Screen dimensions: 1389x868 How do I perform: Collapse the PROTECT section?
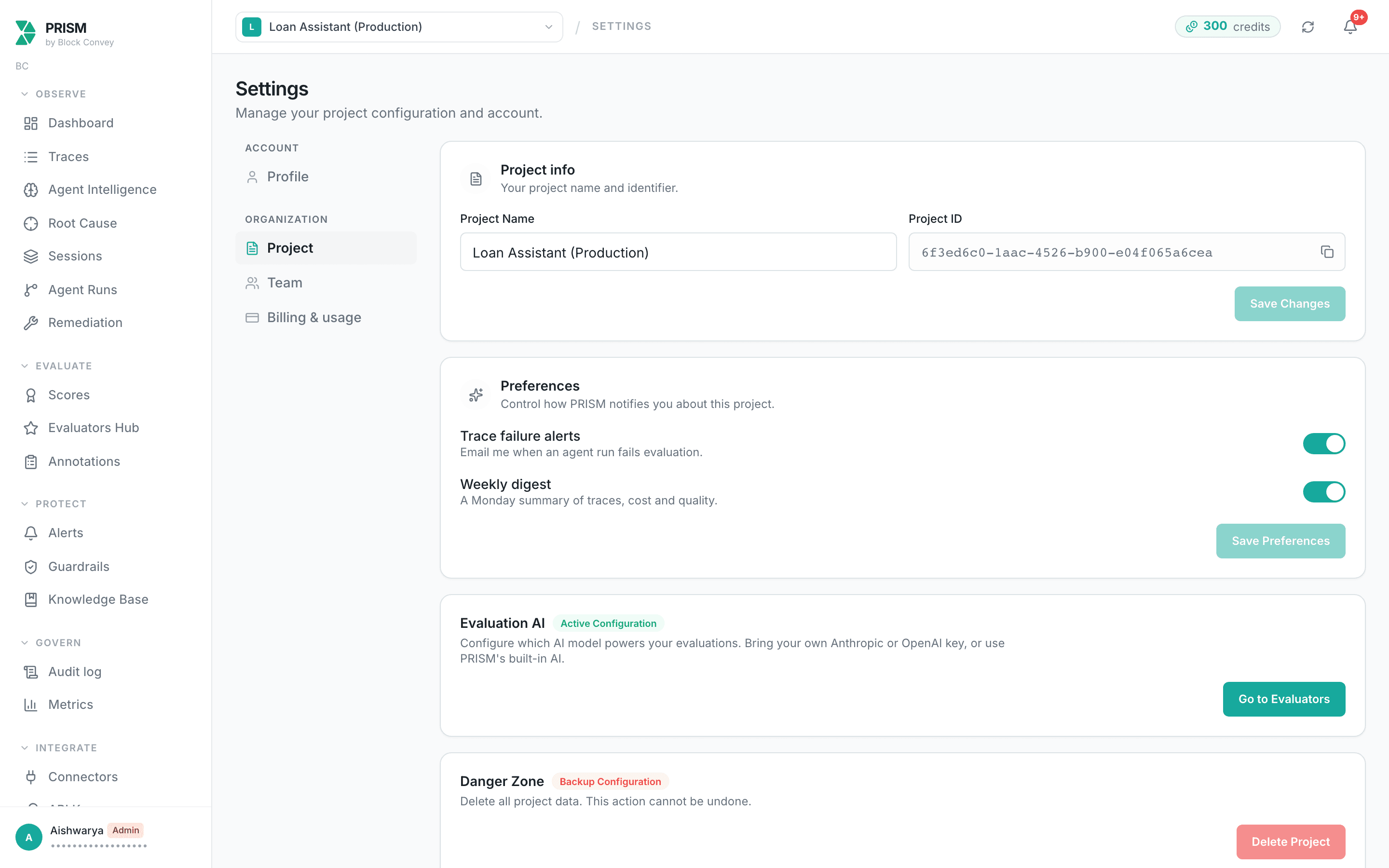(x=53, y=504)
